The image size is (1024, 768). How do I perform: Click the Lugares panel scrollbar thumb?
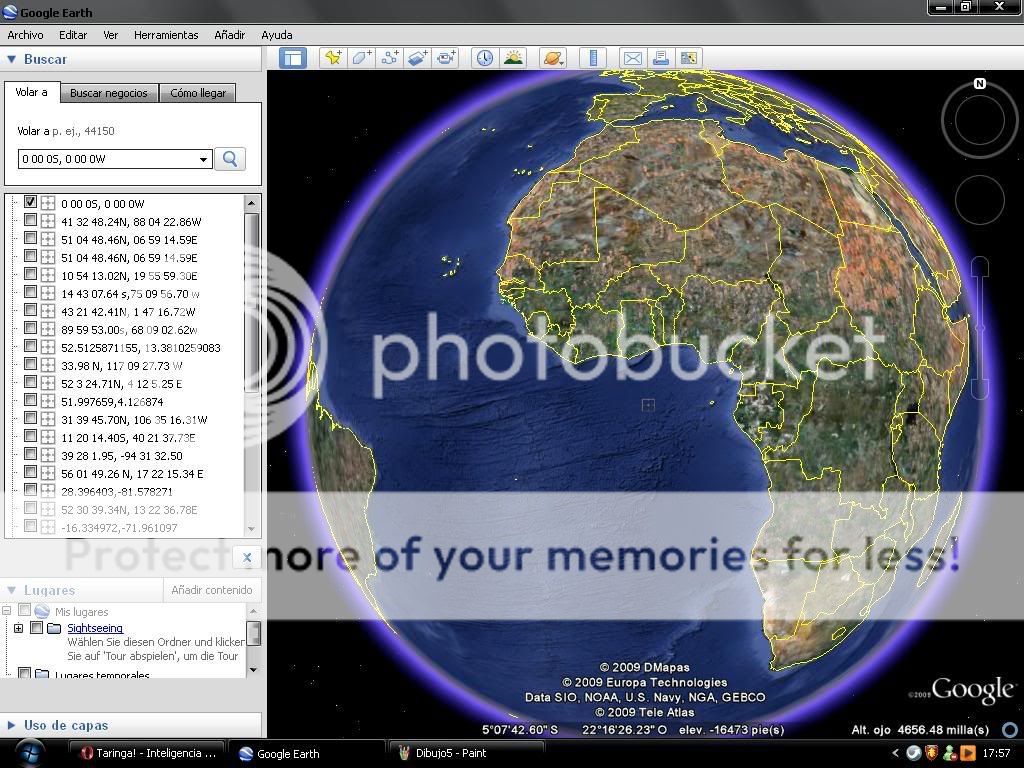[253, 633]
